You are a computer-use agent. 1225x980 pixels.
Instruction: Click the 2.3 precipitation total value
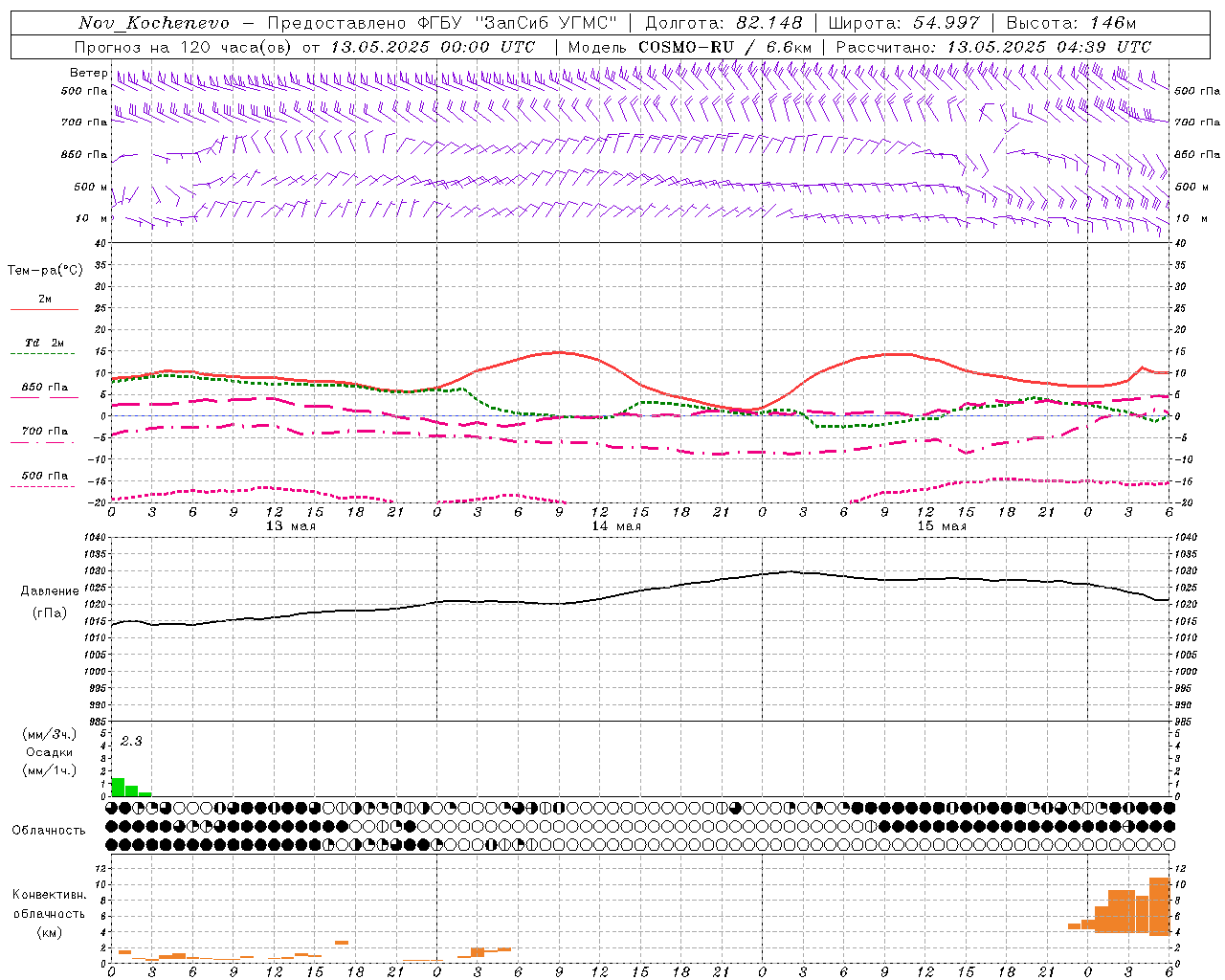[x=131, y=741]
